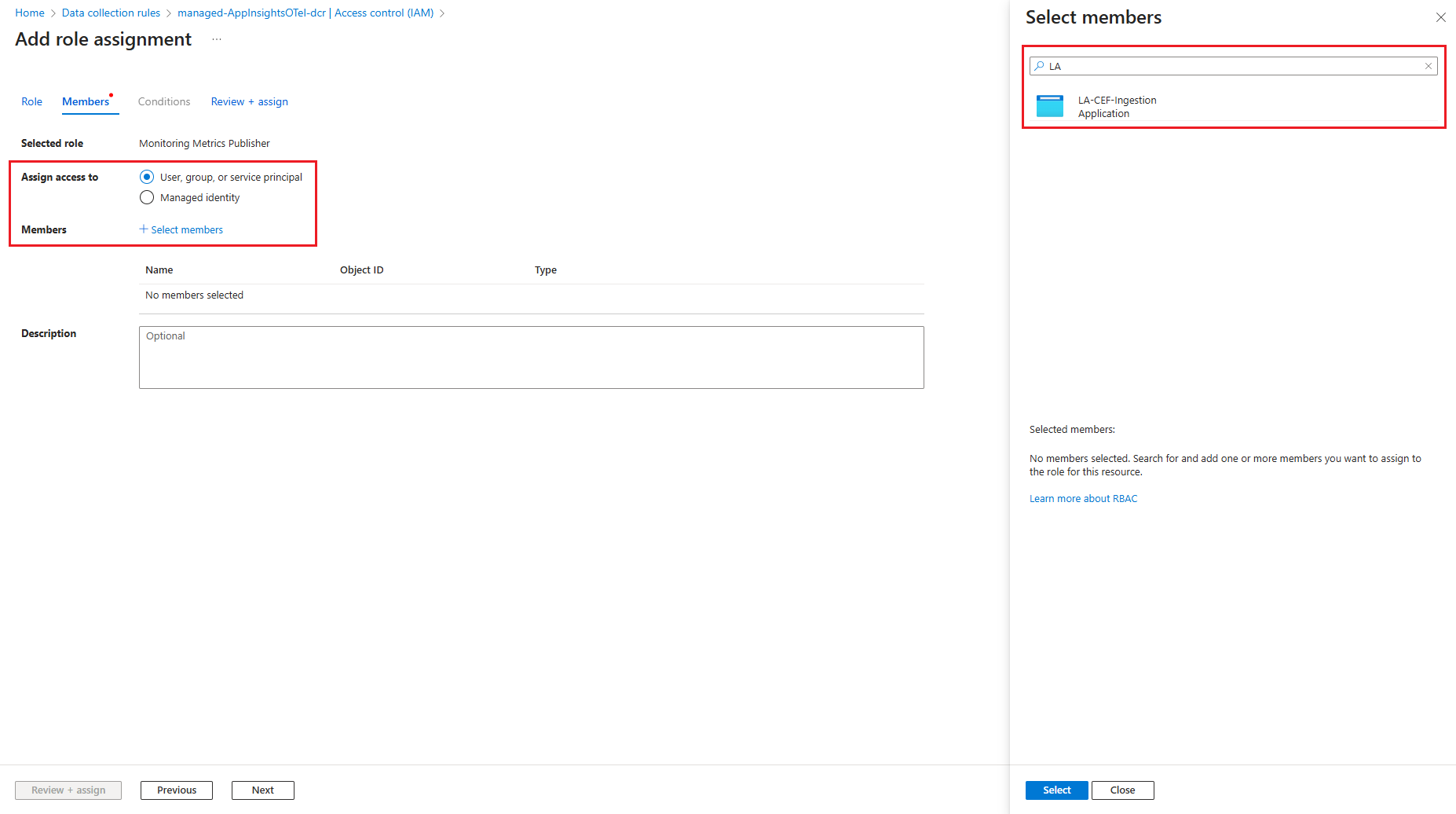
Task: Open managed-AppInsightsOTel-dcr Access control breadcrumb
Action: point(305,13)
